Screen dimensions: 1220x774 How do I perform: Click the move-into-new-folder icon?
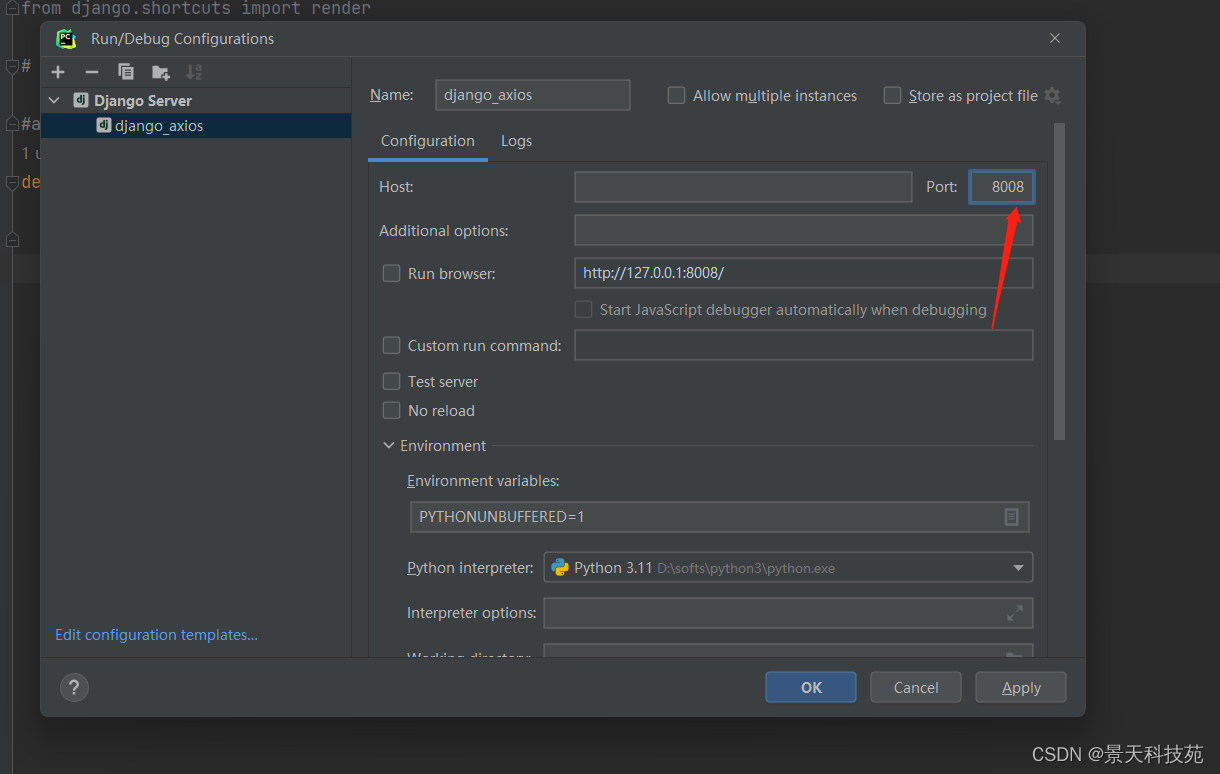160,72
